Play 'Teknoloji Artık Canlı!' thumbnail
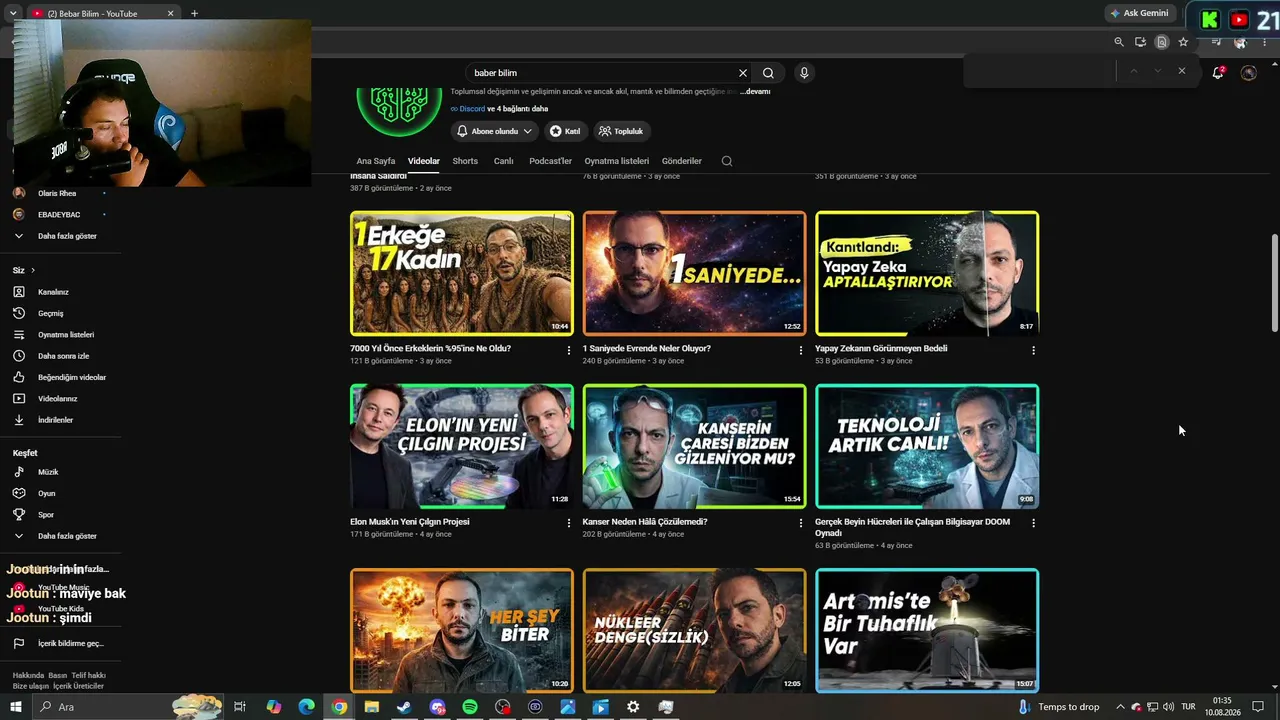 (x=927, y=446)
